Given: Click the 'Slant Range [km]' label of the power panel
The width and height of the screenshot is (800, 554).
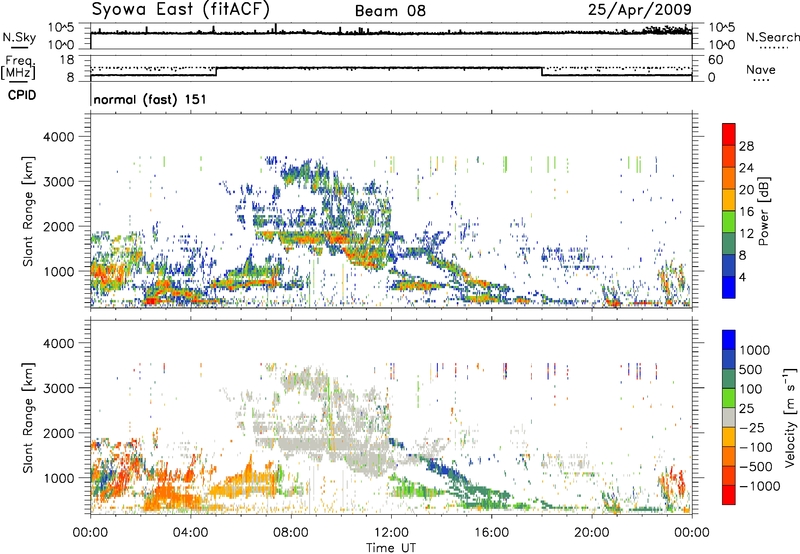Looking at the screenshot, I should [x=28, y=211].
